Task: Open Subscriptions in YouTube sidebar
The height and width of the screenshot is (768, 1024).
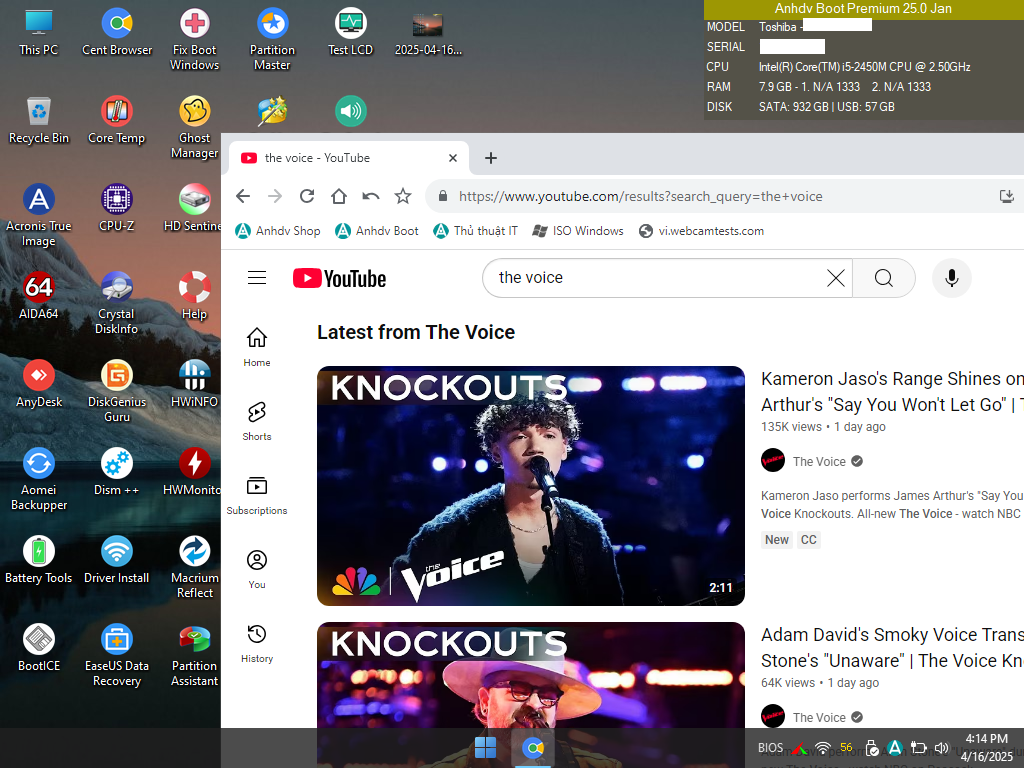Action: tap(257, 495)
